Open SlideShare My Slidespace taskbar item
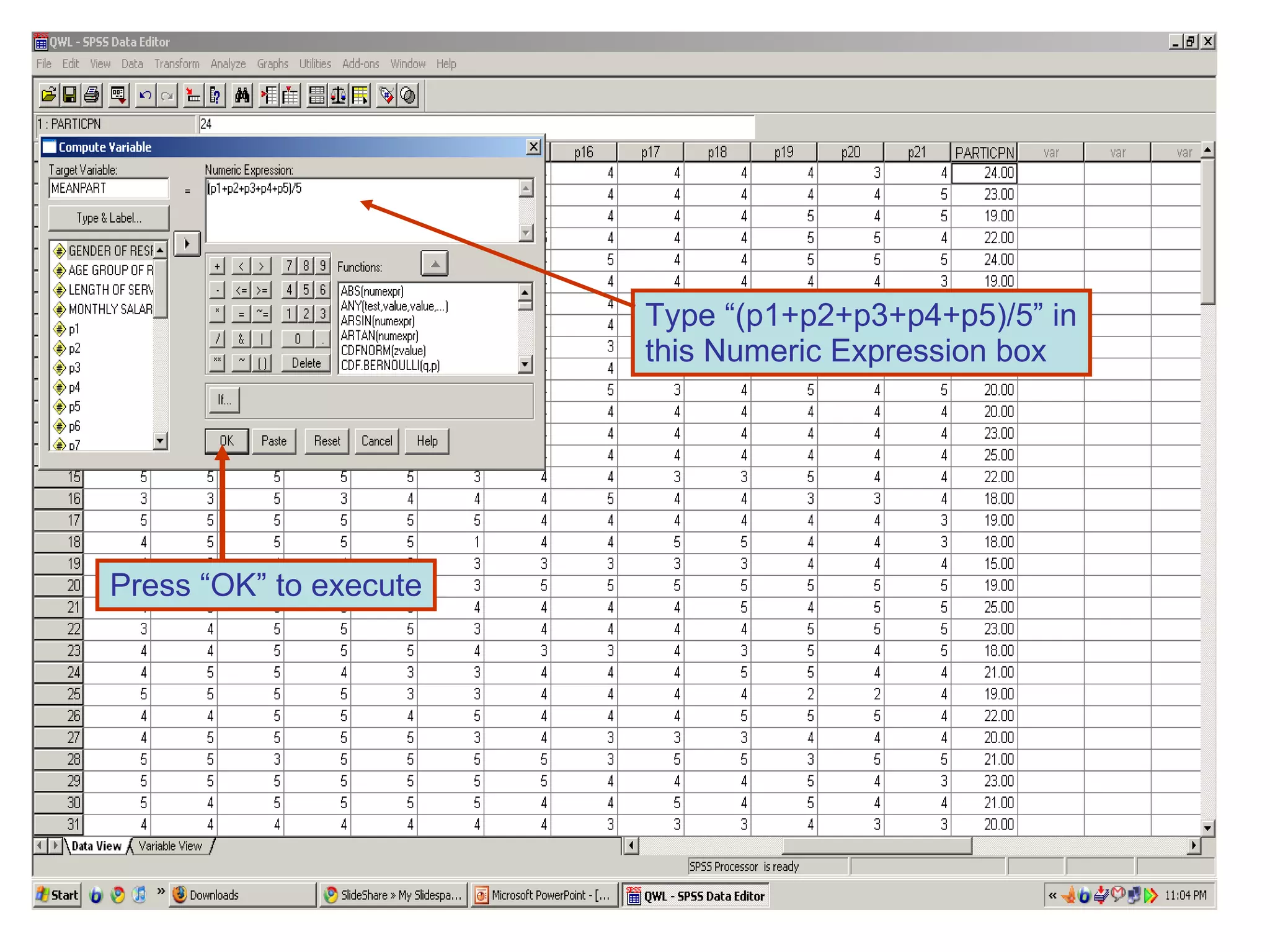Image resolution: width=1270 pixels, height=952 pixels. tap(394, 895)
